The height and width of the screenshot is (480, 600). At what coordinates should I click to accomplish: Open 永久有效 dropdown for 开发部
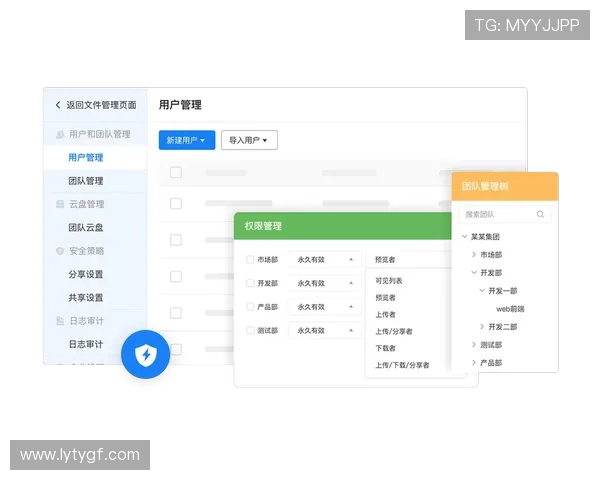[325, 283]
